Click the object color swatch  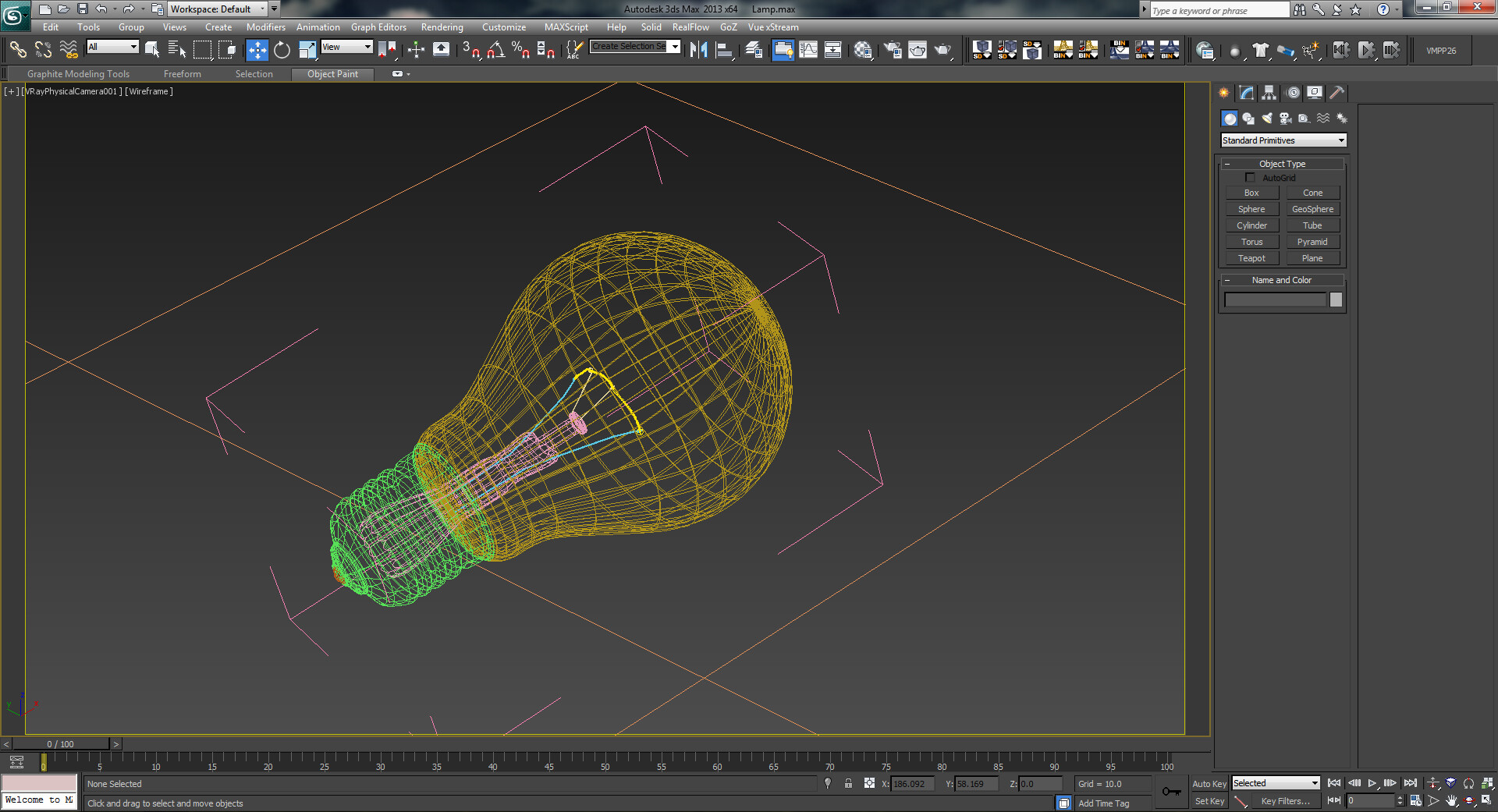(1336, 300)
